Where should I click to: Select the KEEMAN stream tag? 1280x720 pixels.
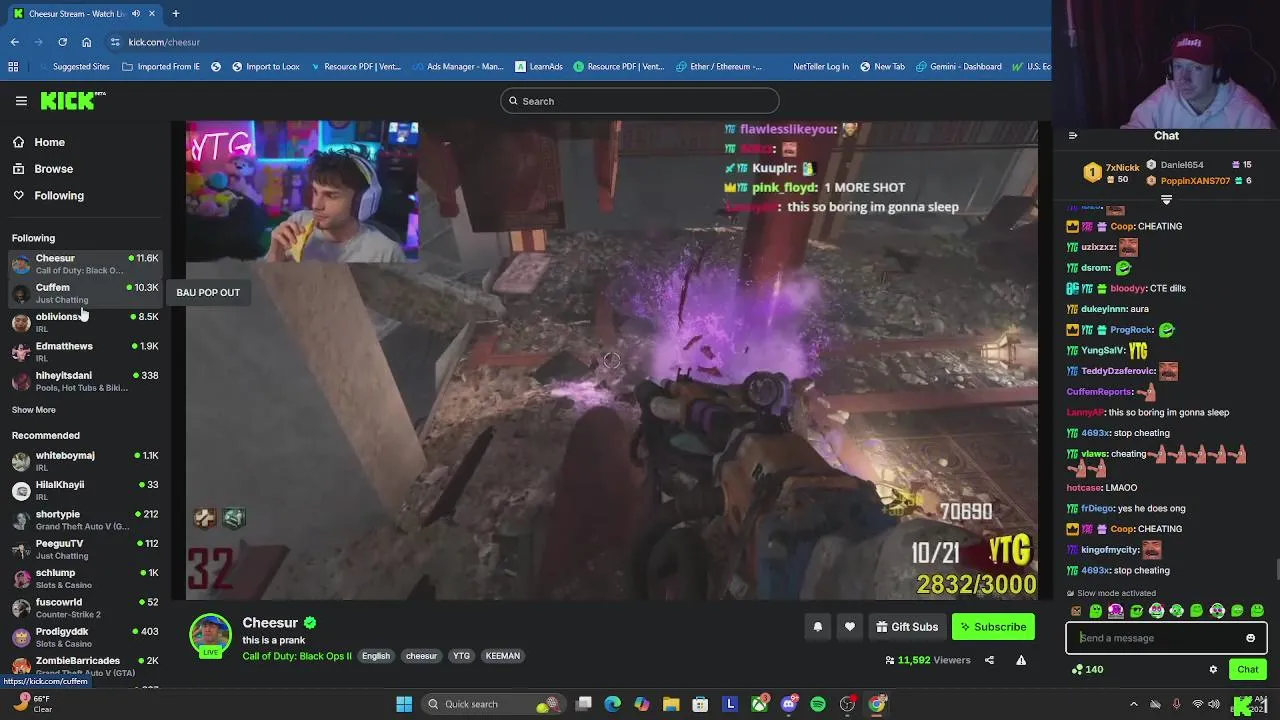[503, 656]
